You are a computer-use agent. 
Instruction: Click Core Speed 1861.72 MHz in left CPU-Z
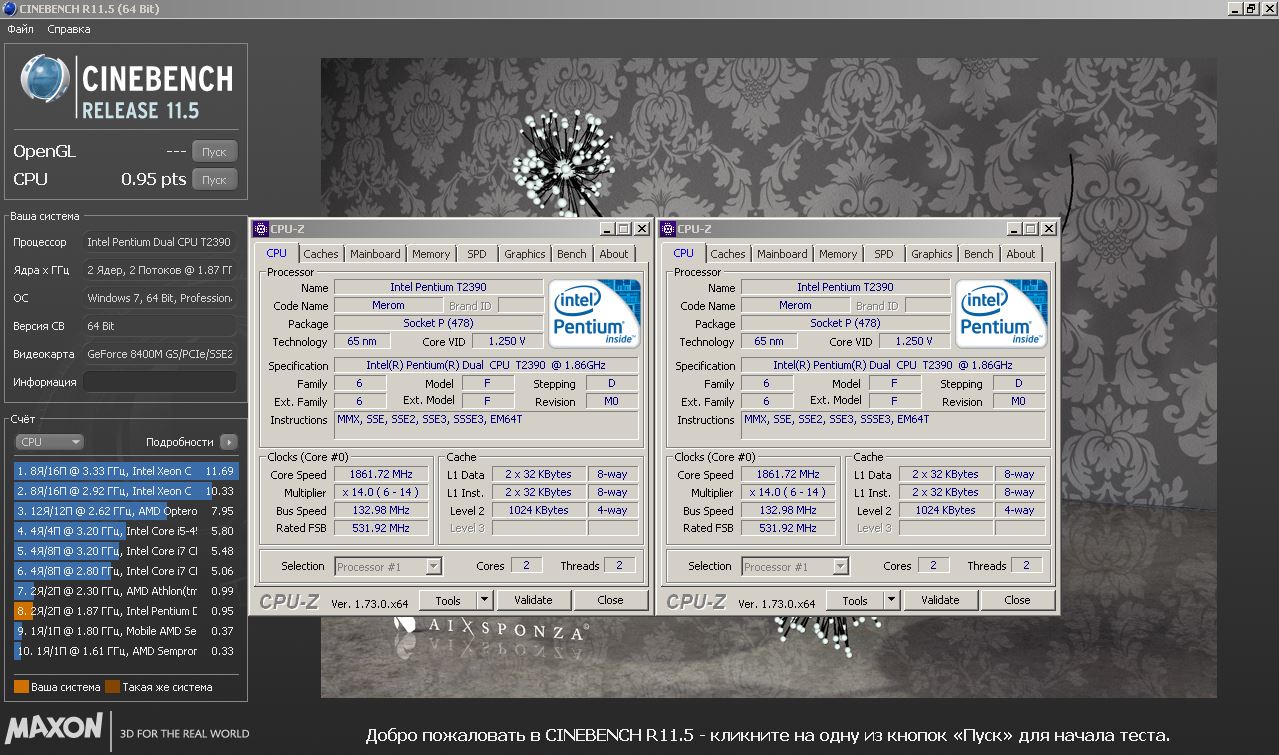click(381, 475)
